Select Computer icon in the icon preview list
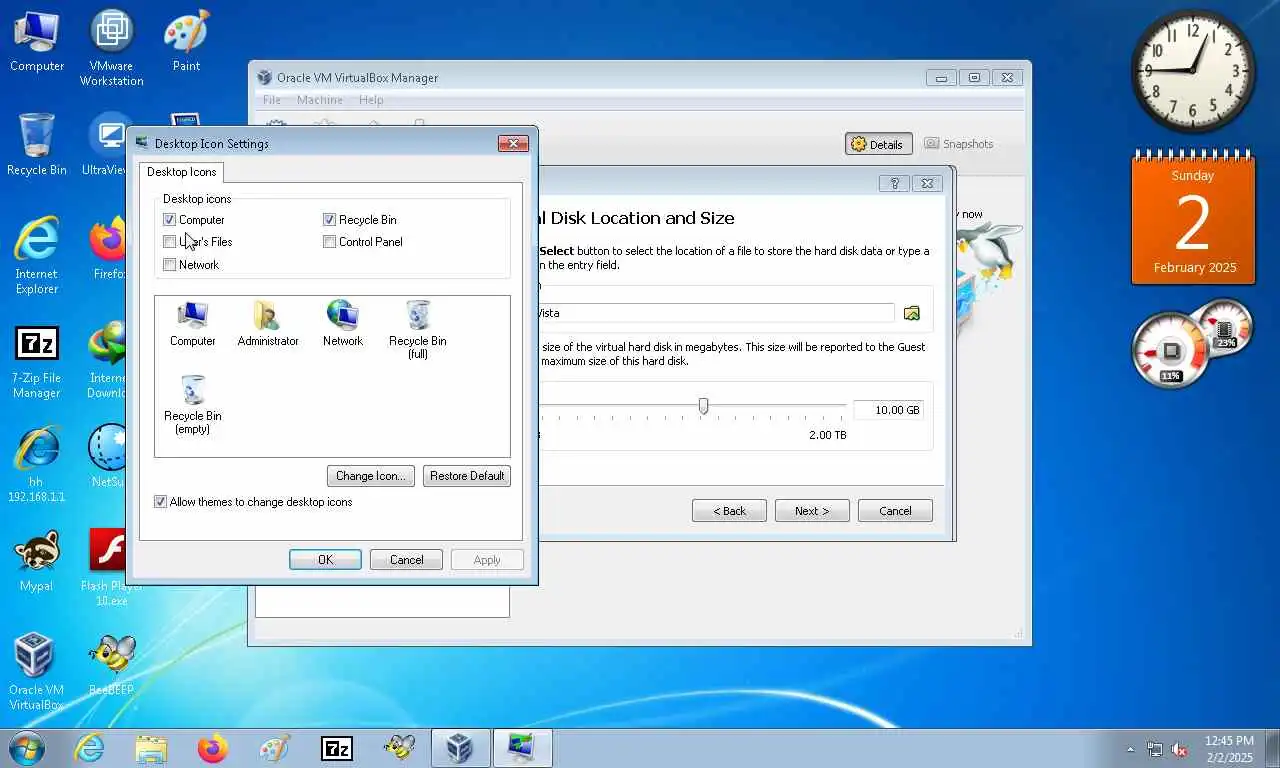This screenshot has height=768, width=1280. [x=193, y=323]
